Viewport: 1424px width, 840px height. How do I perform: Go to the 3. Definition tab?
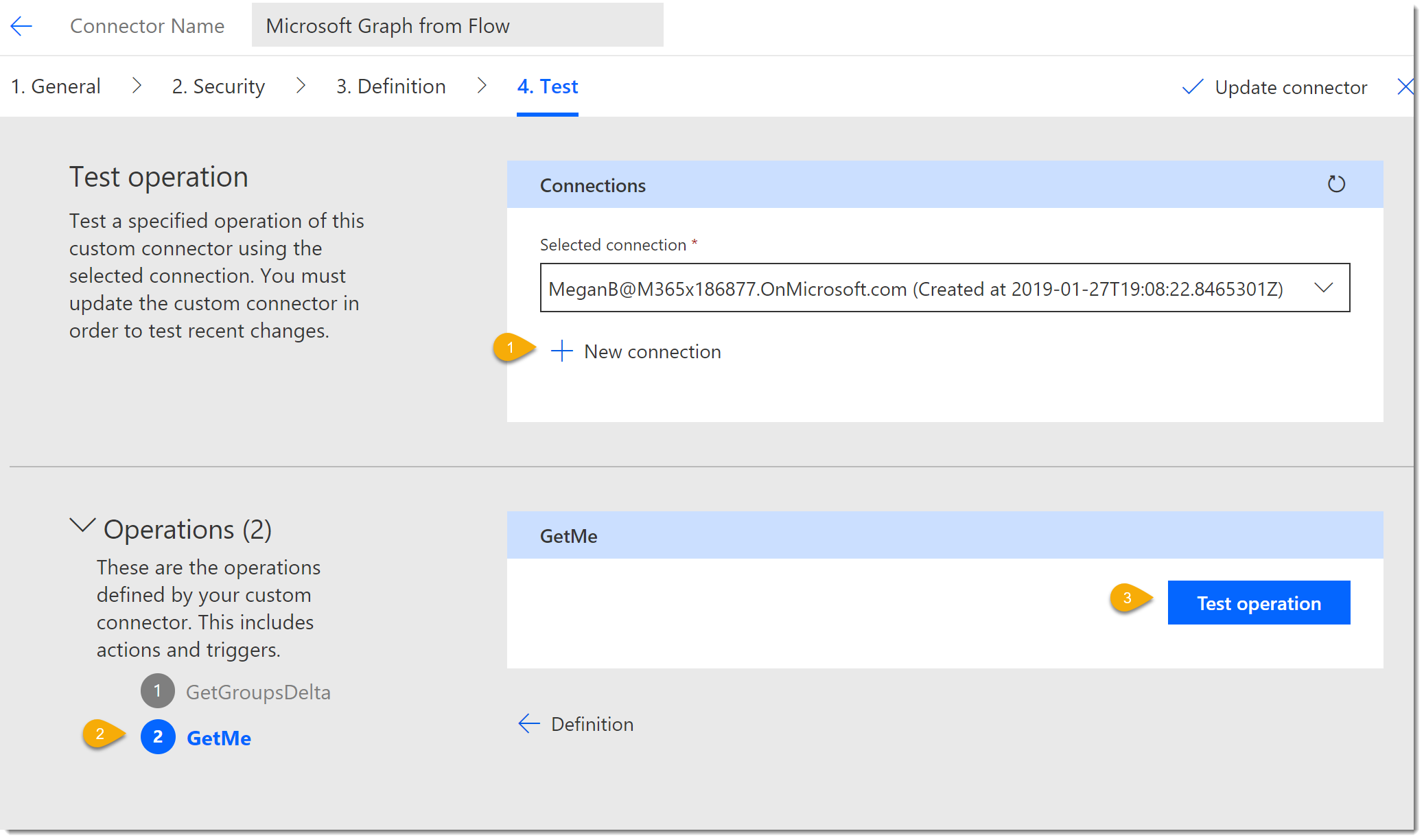click(391, 86)
